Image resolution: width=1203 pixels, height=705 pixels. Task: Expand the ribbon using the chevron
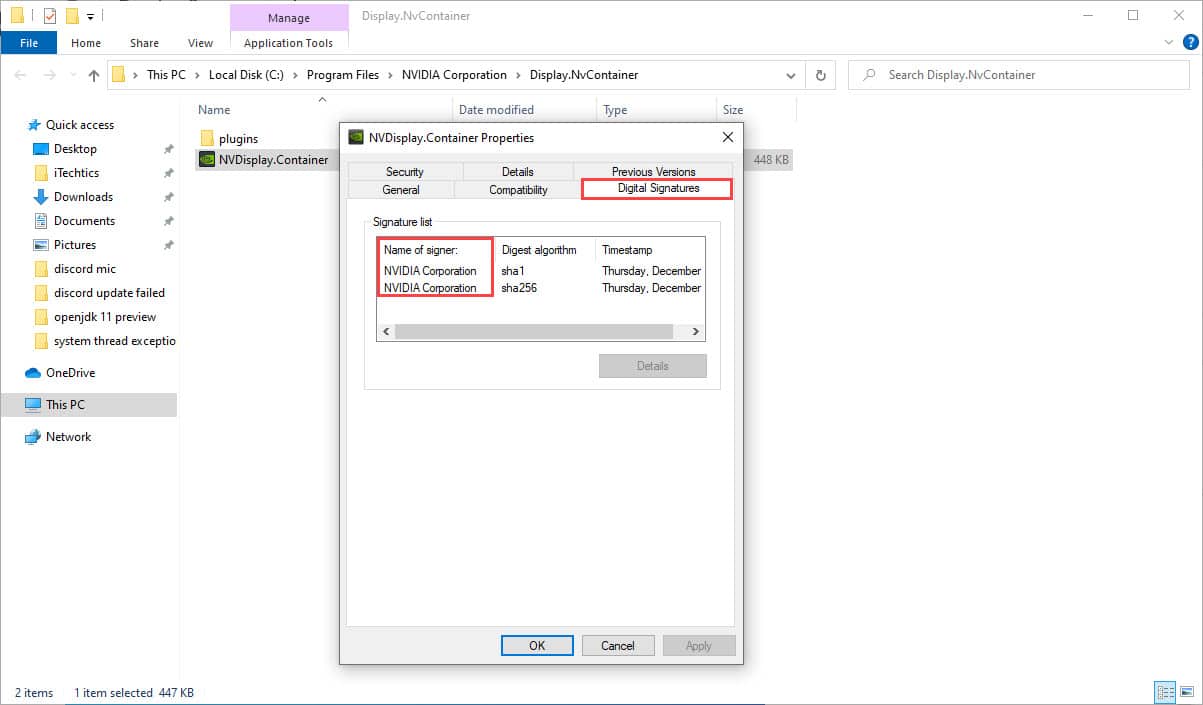[x=1170, y=43]
